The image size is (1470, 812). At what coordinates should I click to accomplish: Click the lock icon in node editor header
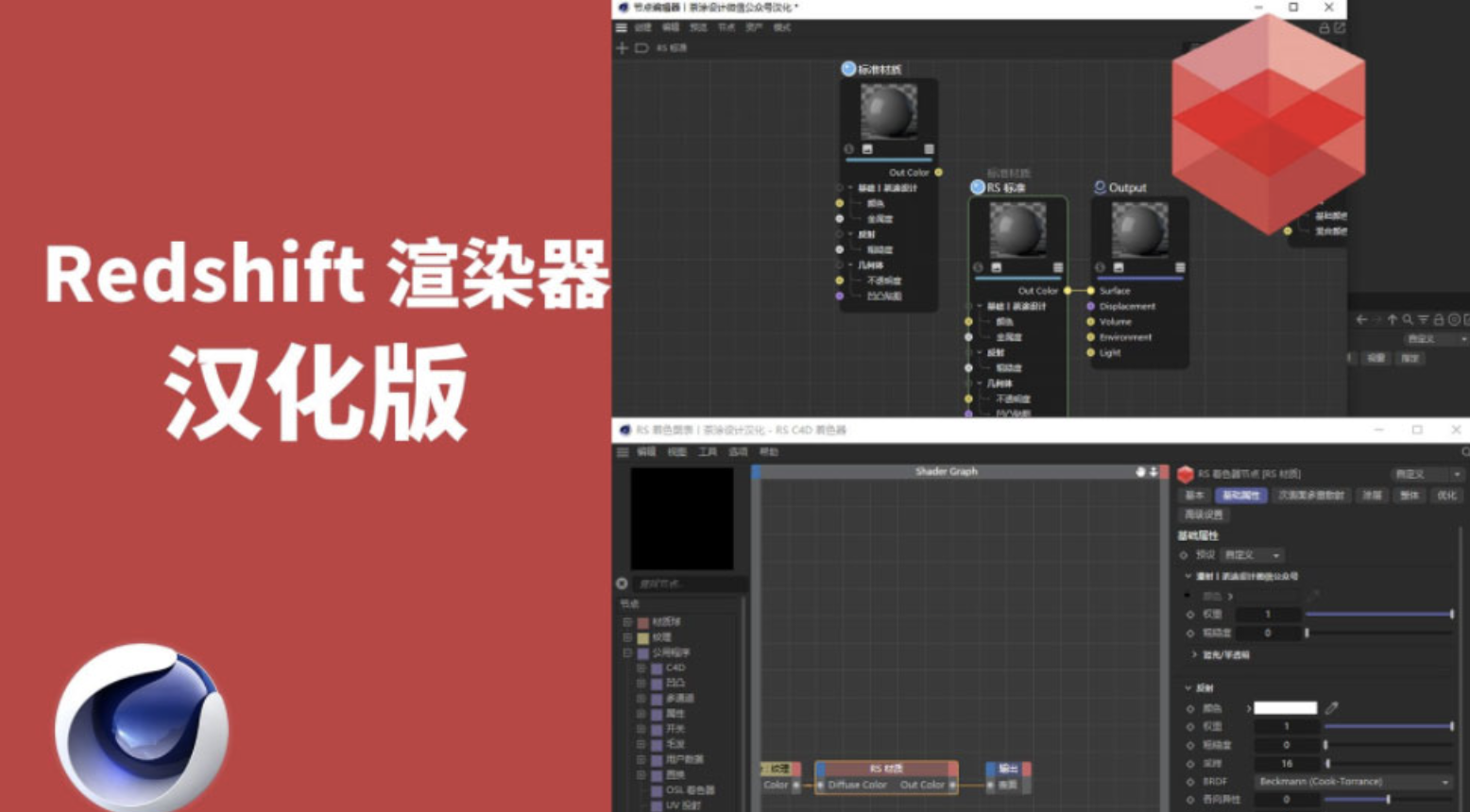(1325, 28)
